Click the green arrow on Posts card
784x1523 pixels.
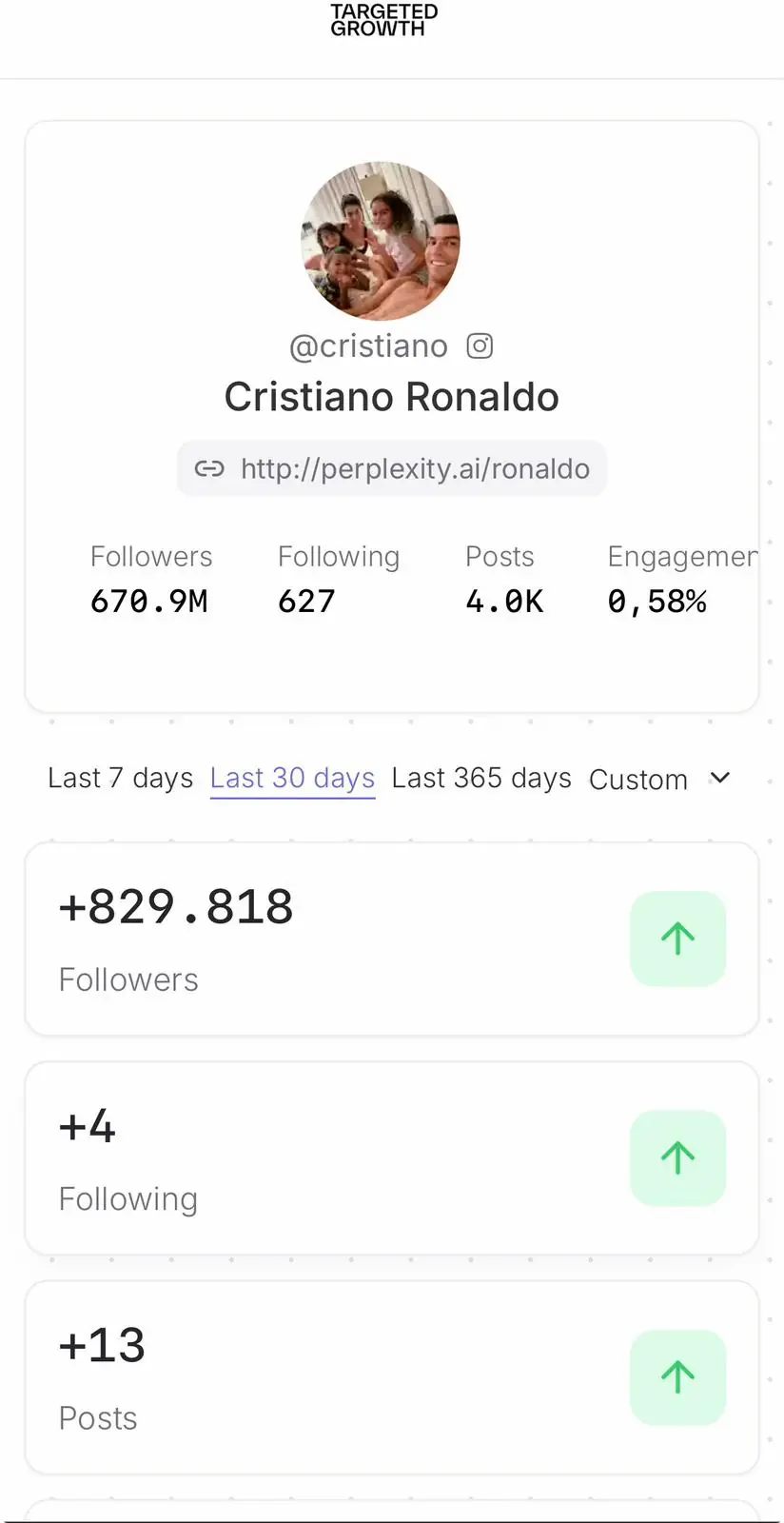pyautogui.click(x=677, y=1376)
